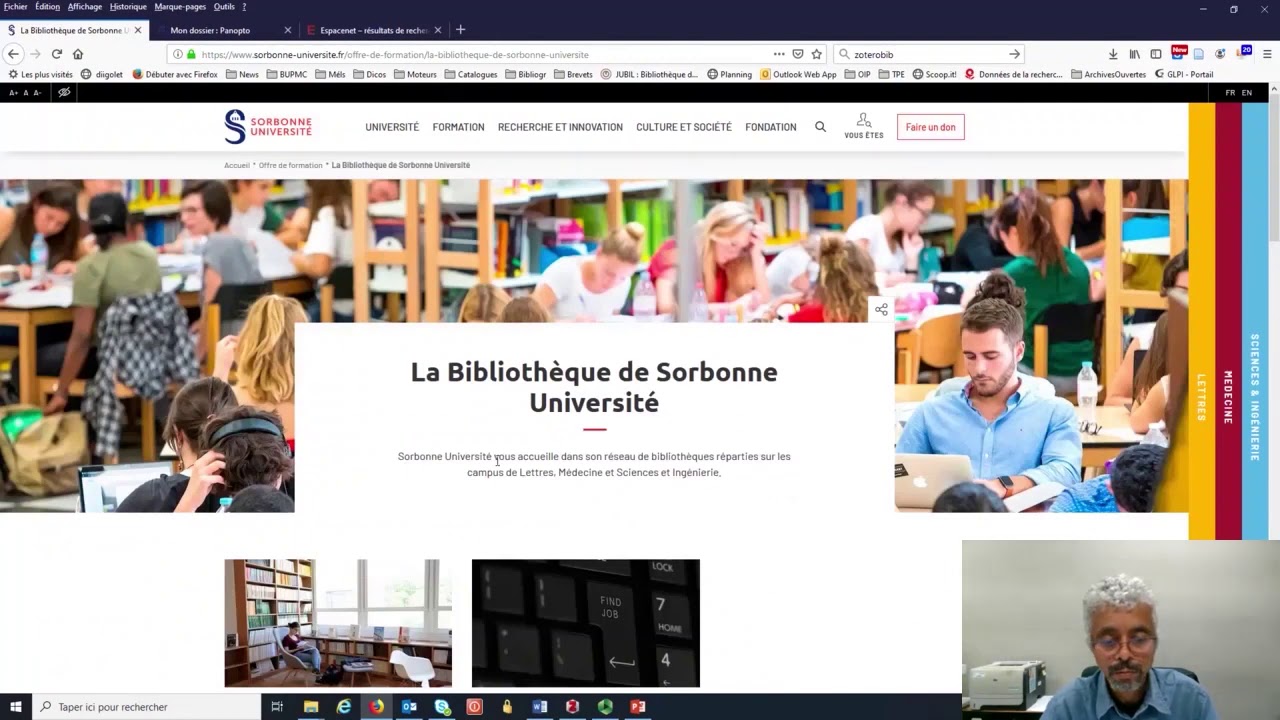
Task: Open the downloads arrow in toolbar
Action: [x=1113, y=54]
